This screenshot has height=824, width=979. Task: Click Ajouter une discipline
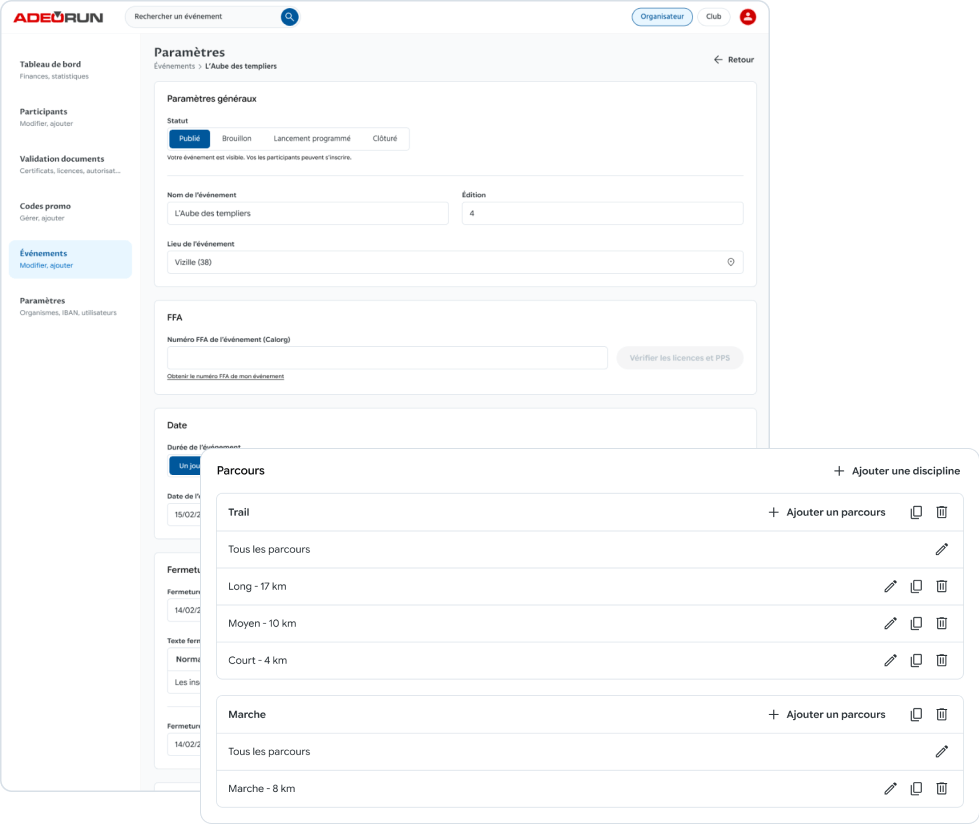[x=896, y=471]
